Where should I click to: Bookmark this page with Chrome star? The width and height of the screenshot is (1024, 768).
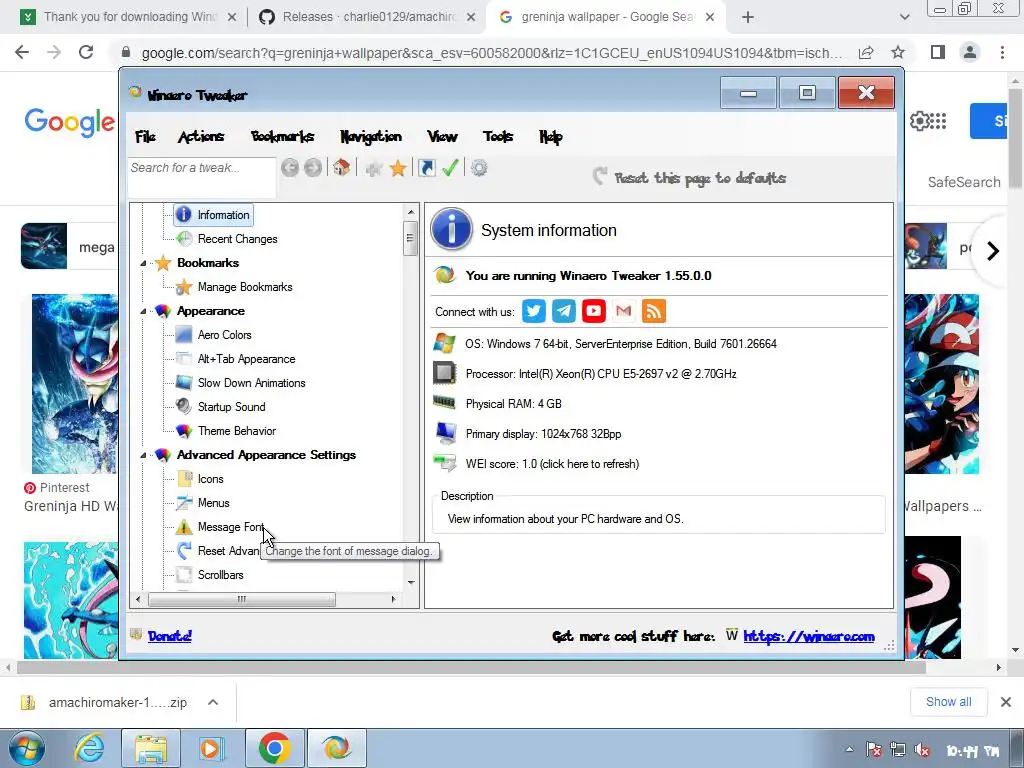(898, 52)
